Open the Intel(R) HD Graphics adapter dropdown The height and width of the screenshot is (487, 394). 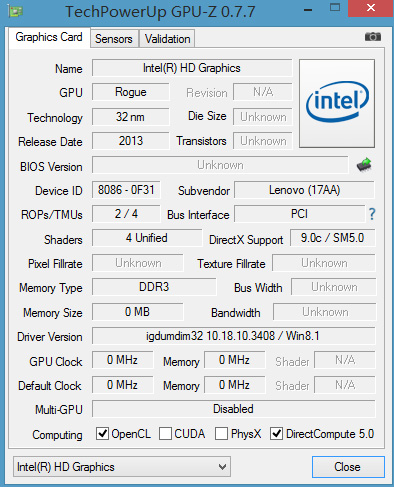(x=122, y=467)
